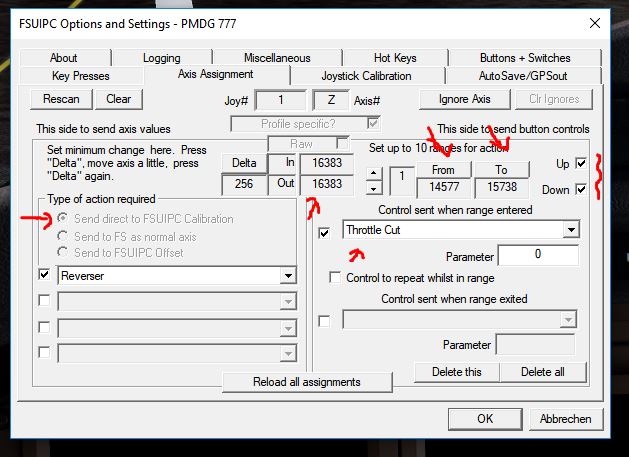
Task: Toggle the Up direction checkbox
Action: 581,163
